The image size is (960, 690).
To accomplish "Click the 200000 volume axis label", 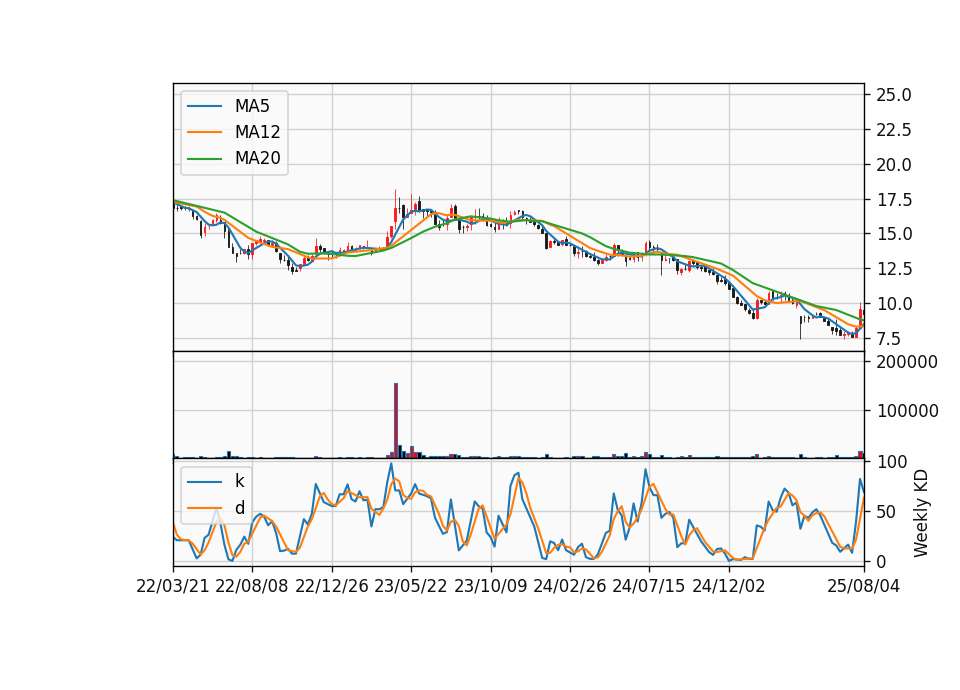I will click(x=907, y=362).
